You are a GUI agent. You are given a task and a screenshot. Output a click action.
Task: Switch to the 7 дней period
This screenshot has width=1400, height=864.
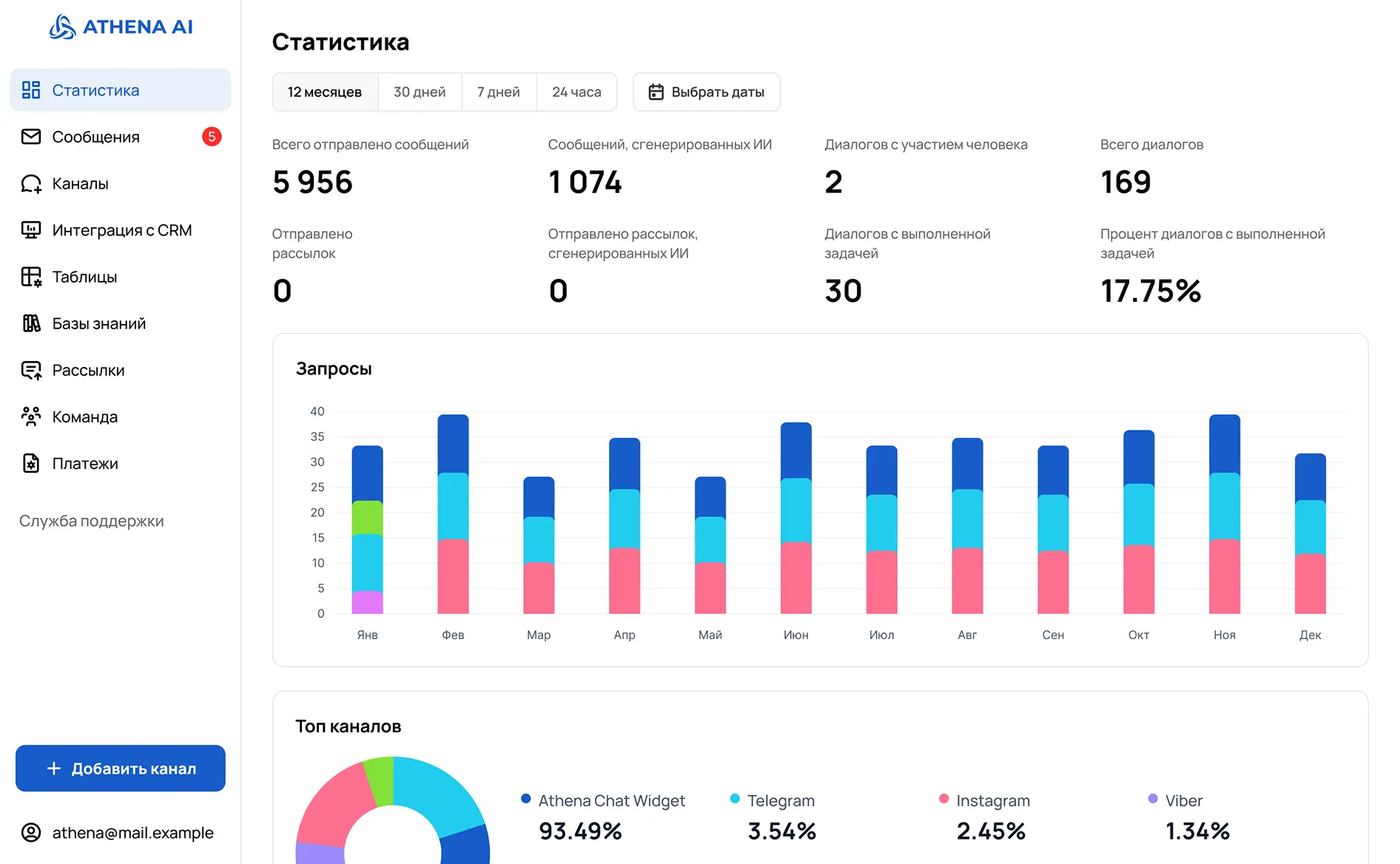point(499,92)
